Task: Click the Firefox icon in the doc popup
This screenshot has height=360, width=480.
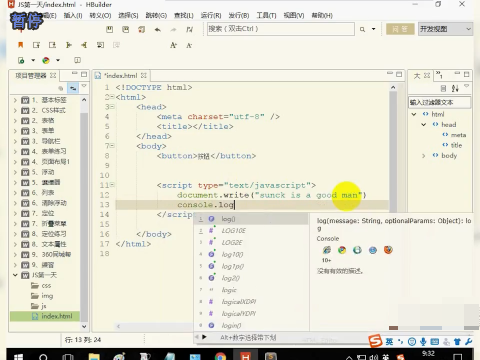Action: [388, 250]
